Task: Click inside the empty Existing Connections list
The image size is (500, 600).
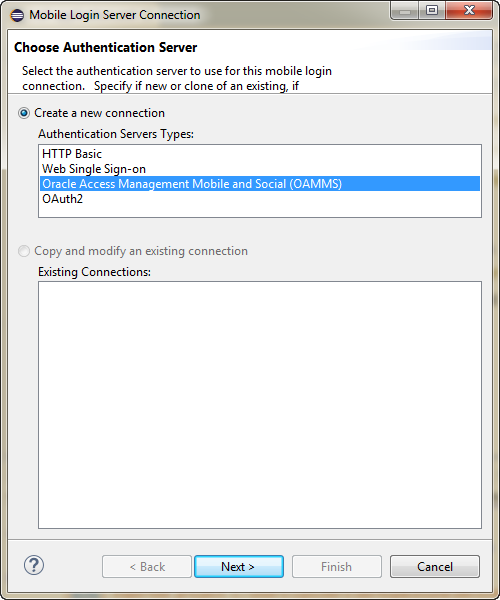Action: (260, 405)
